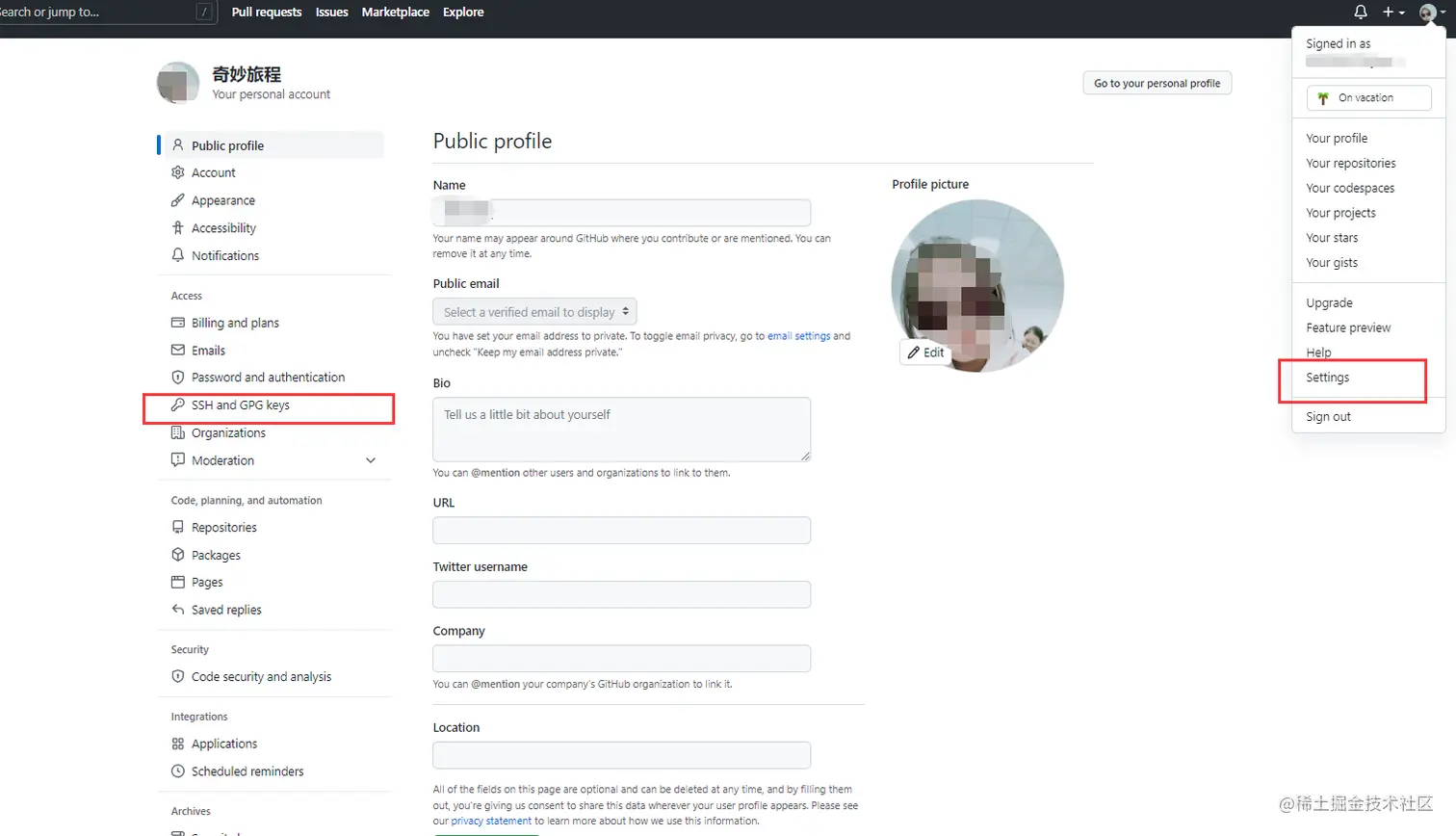Screen dimensions: 1456x836
Task: Select Sign out in user menu
Action: [1328, 417]
